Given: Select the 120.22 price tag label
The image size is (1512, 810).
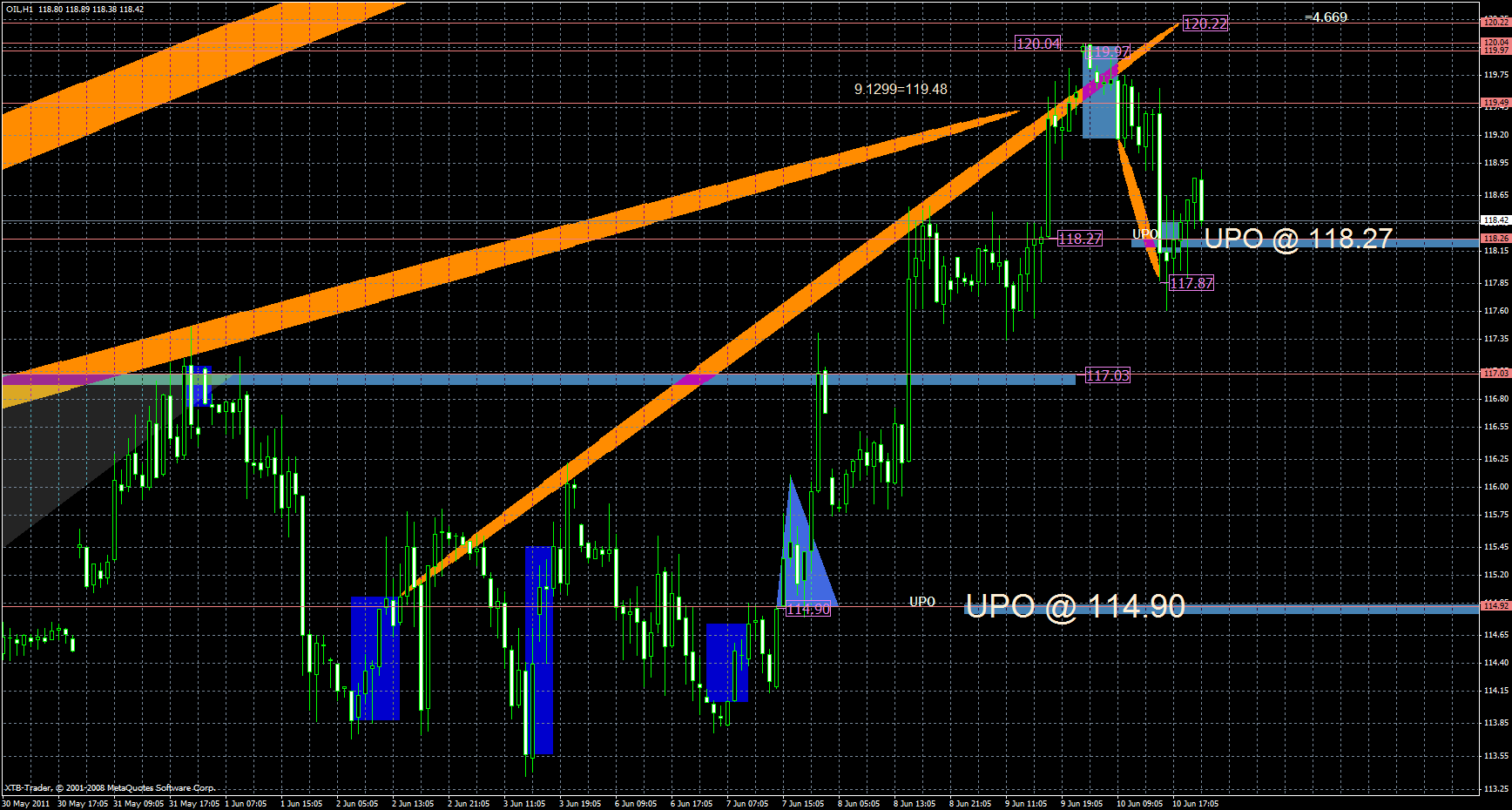Looking at the screenshot, I should (1205, 24).
